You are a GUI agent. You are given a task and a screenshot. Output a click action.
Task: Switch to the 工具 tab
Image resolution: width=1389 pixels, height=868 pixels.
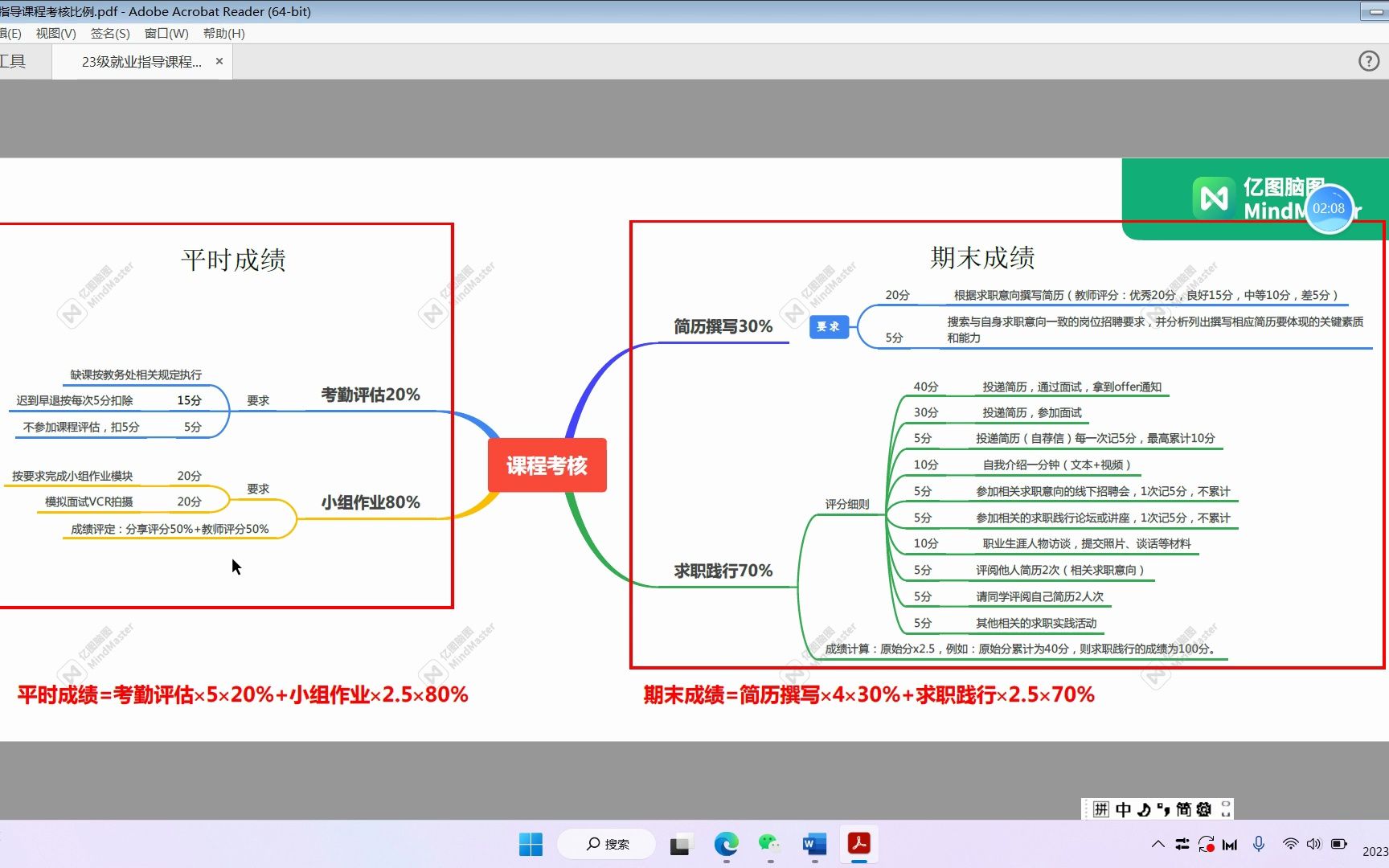click(13, 61)
